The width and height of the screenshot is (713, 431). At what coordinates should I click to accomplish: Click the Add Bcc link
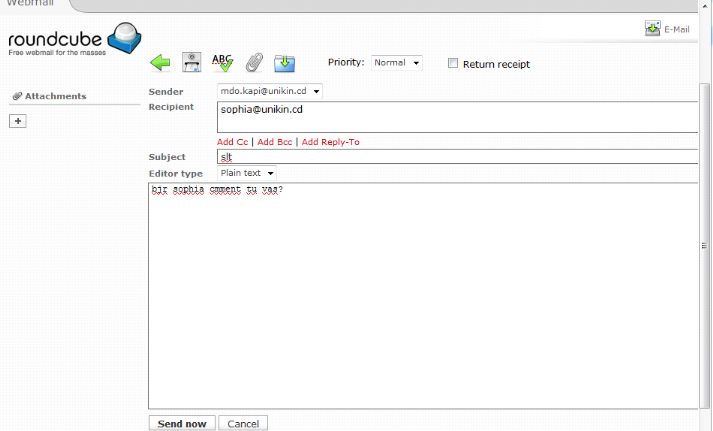[275, 142]
